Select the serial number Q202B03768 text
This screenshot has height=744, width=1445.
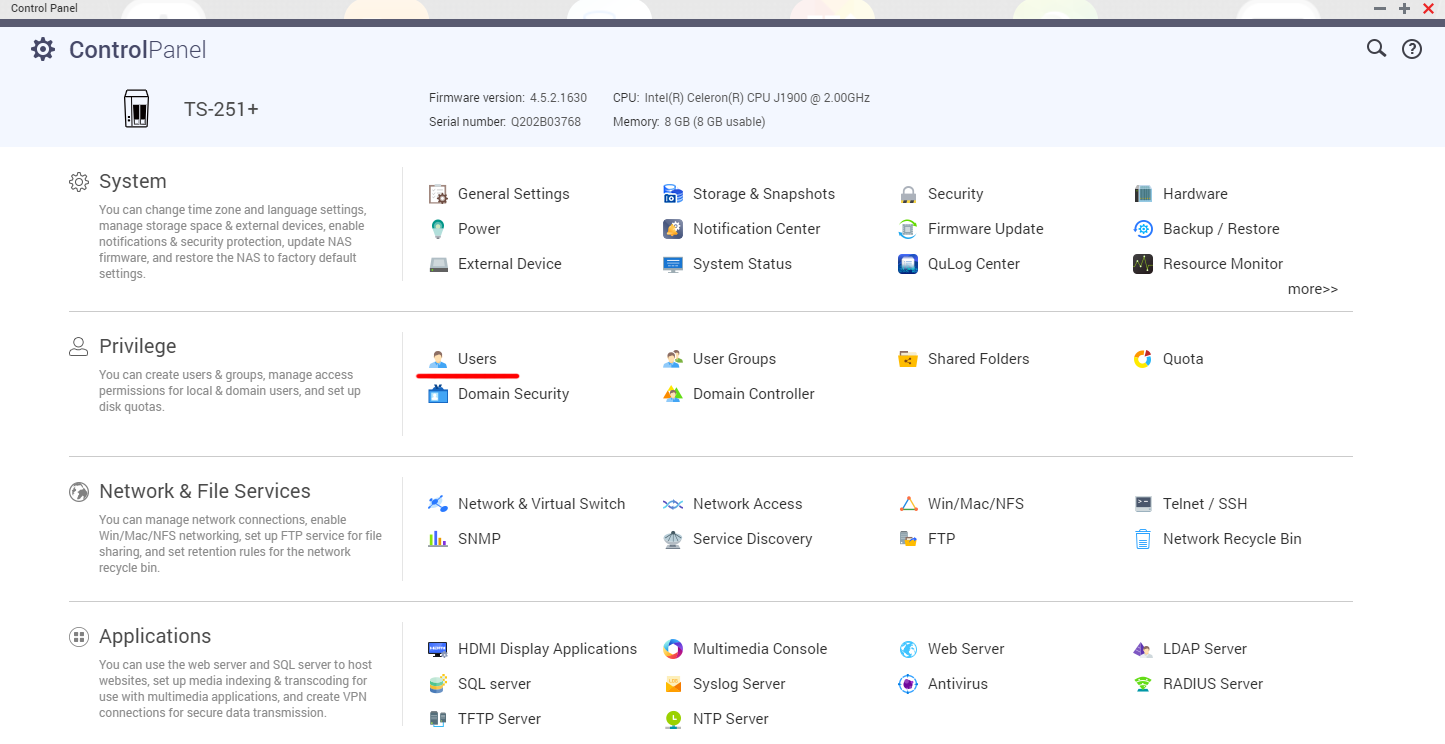[x=546, y=122]
